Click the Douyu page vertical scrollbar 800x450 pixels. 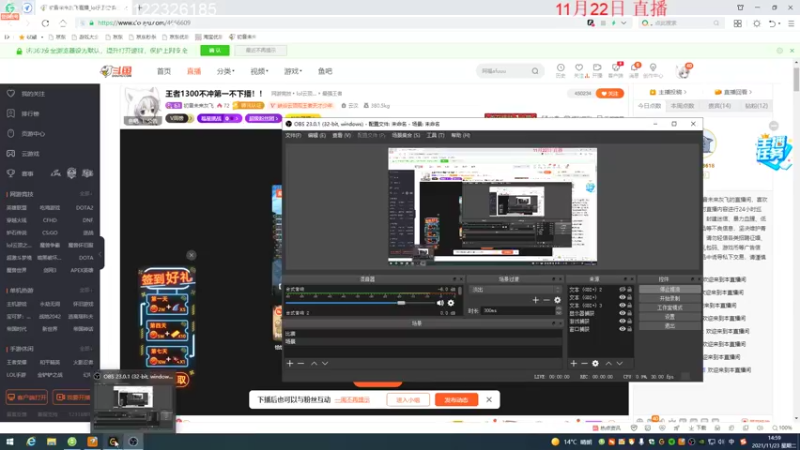(796, 80)
